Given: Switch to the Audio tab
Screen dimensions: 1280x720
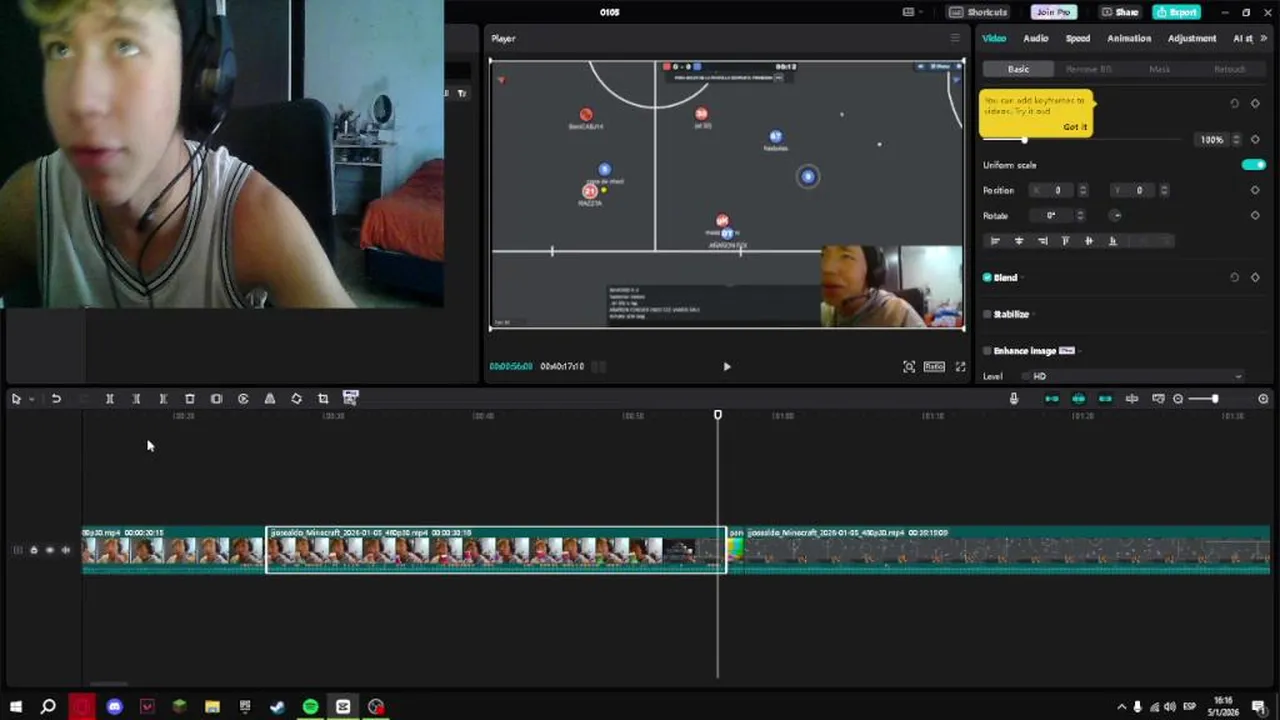Looking at the screenshot, I should tap(1036, 39).
